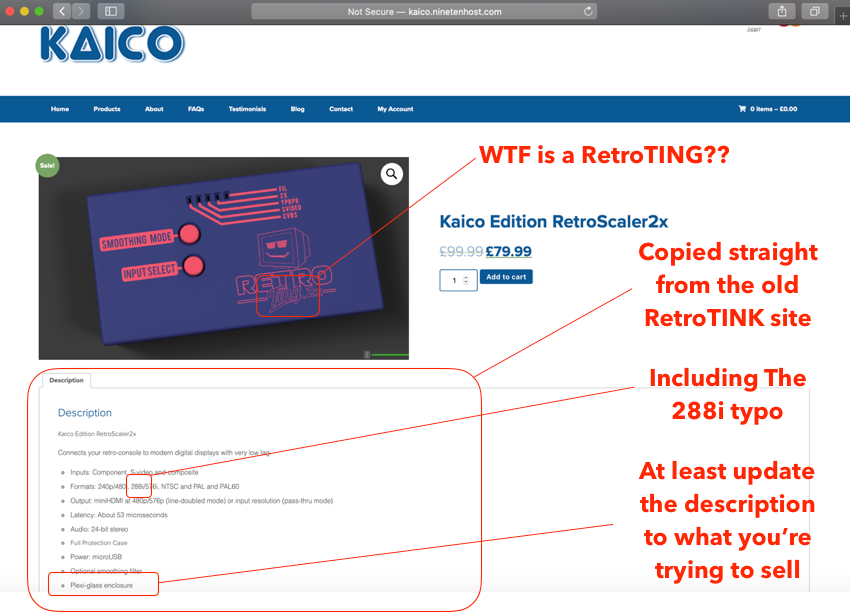Go back with Safari back arrow
This screenshot has width=850, height=613.
click(62, 11)
